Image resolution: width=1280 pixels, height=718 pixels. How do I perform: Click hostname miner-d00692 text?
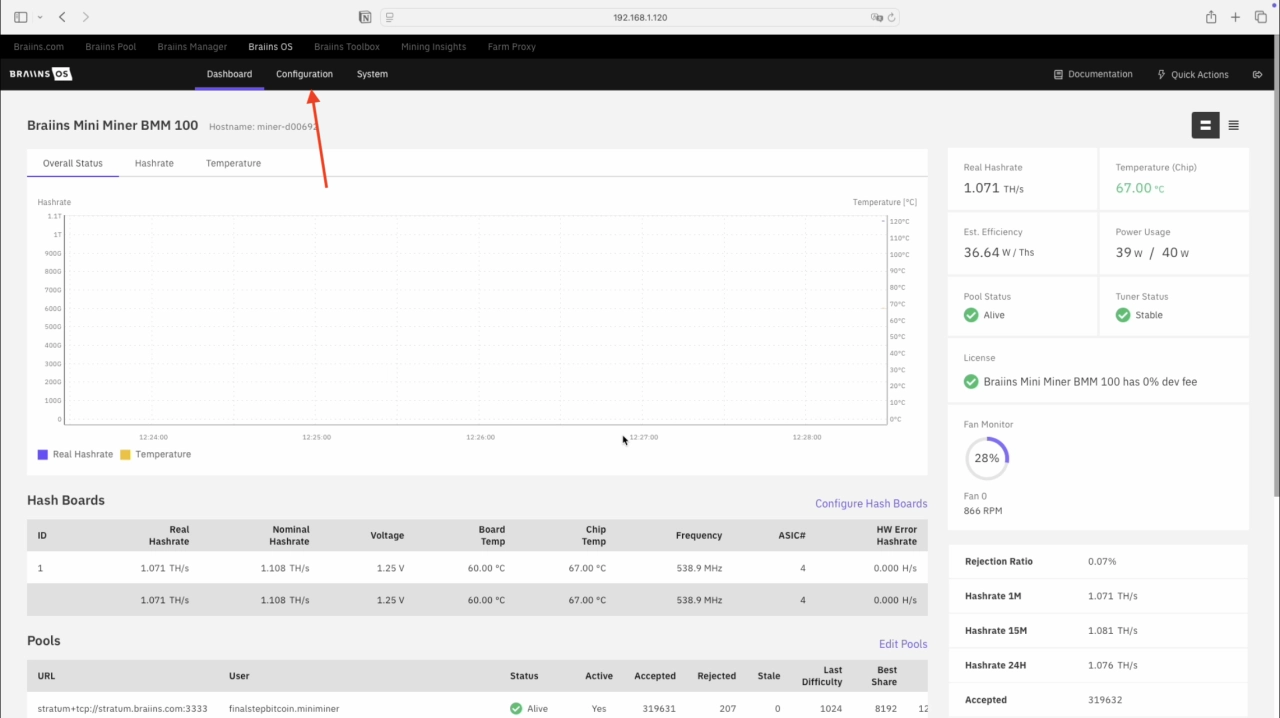pyautogui.click(x=264, y=127)
